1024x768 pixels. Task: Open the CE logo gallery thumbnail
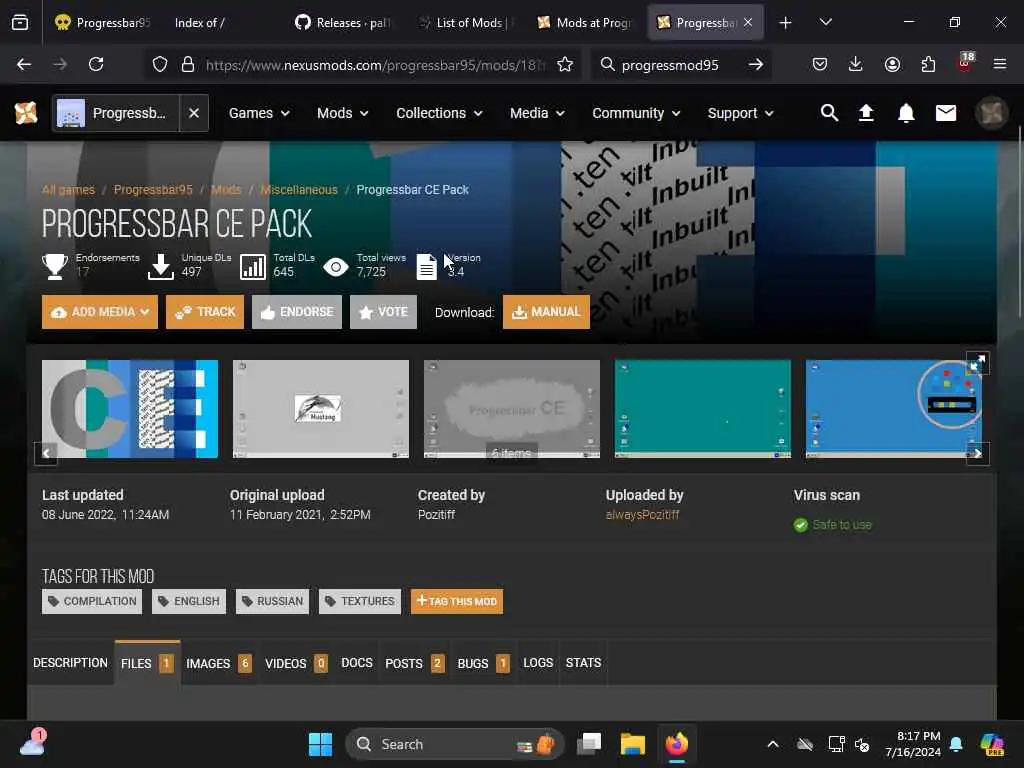click(130, 409)
